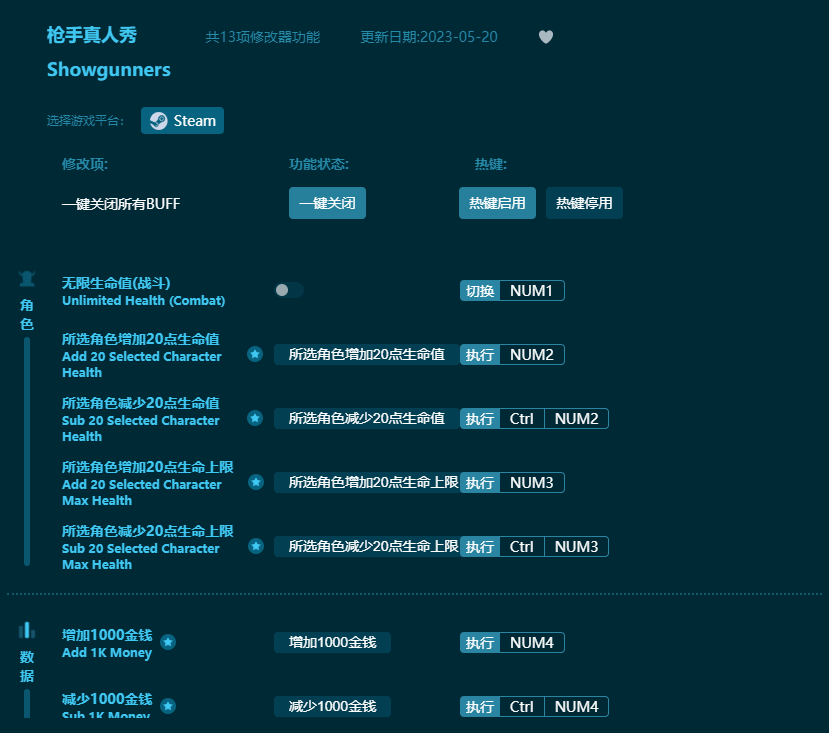Click the star beside Add 20 Selected Character Max Health
Viewport: 829px width, 733px height.
[256, 482]
